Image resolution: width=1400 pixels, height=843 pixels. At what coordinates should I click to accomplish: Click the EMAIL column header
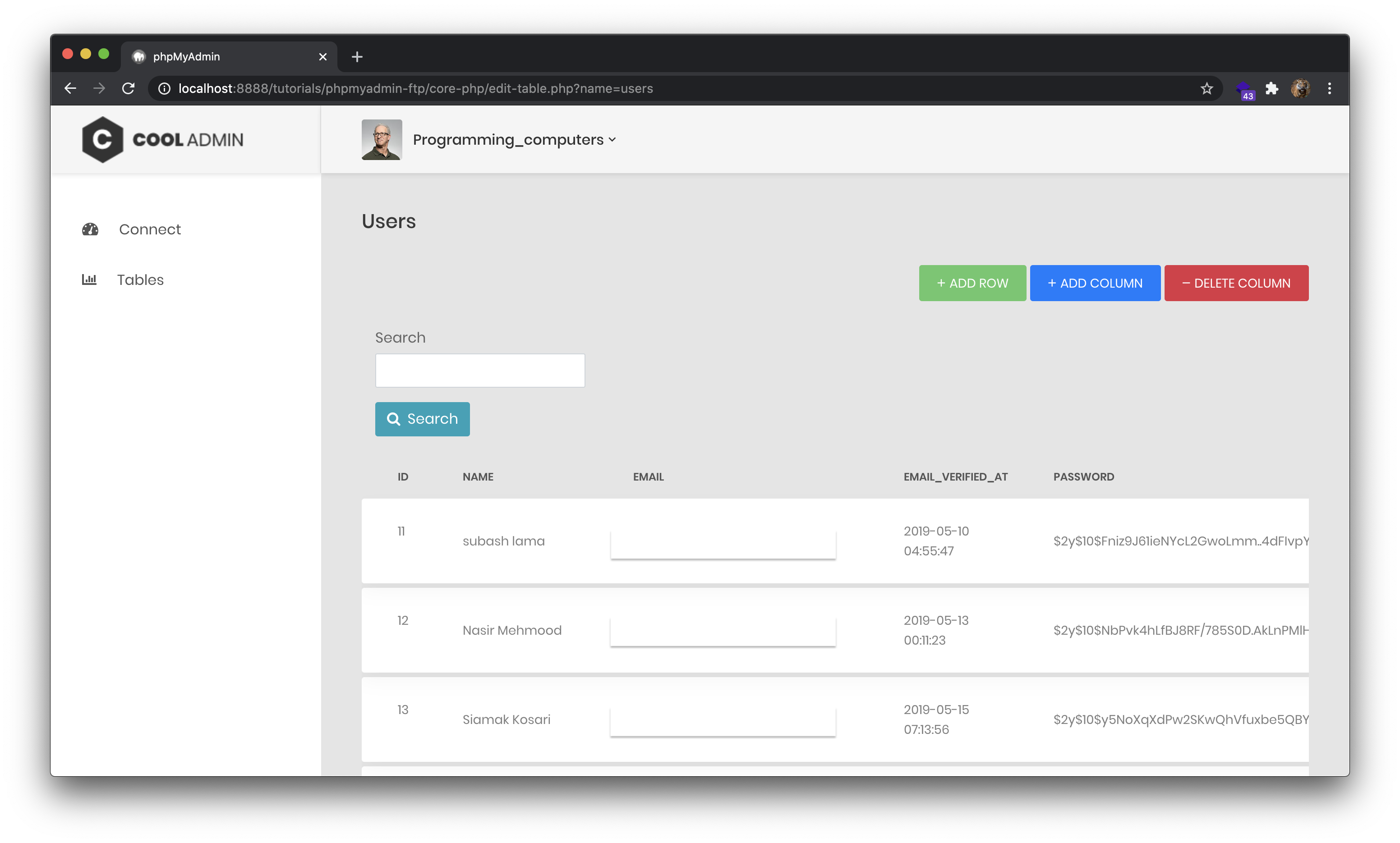point(648,477)
